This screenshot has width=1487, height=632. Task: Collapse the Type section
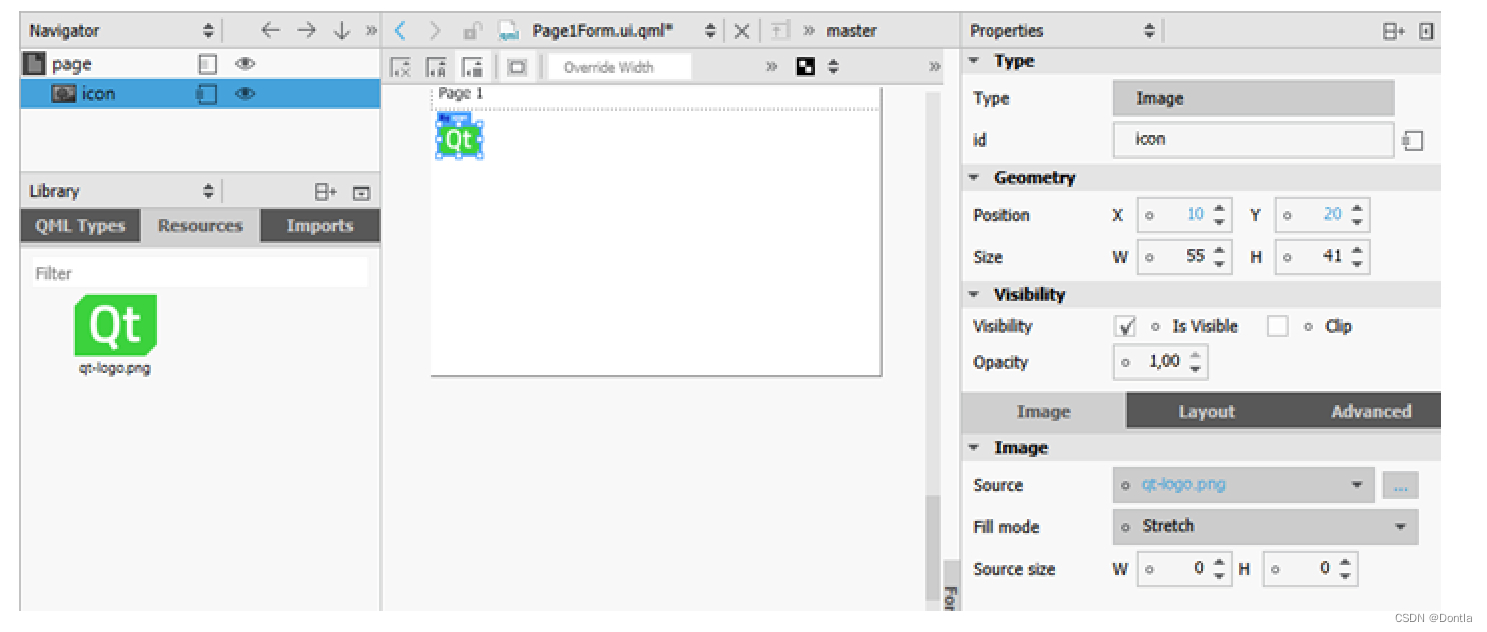(x=975, y=61)
